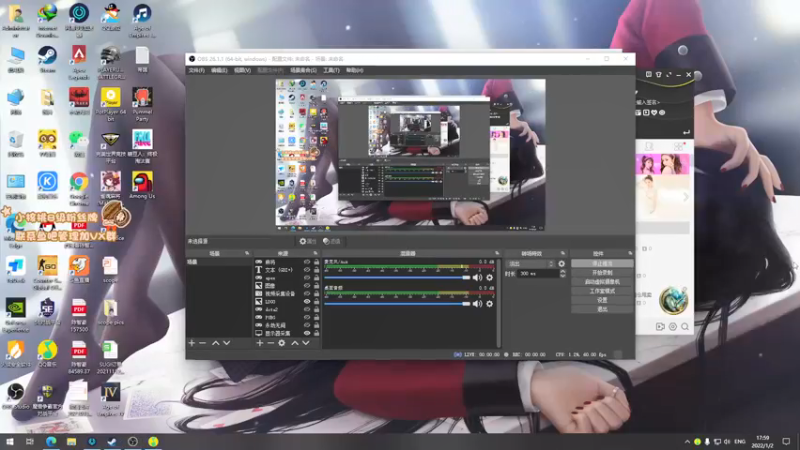
Task: Click the 开始录制 button
Action: (x=602, y=273)
